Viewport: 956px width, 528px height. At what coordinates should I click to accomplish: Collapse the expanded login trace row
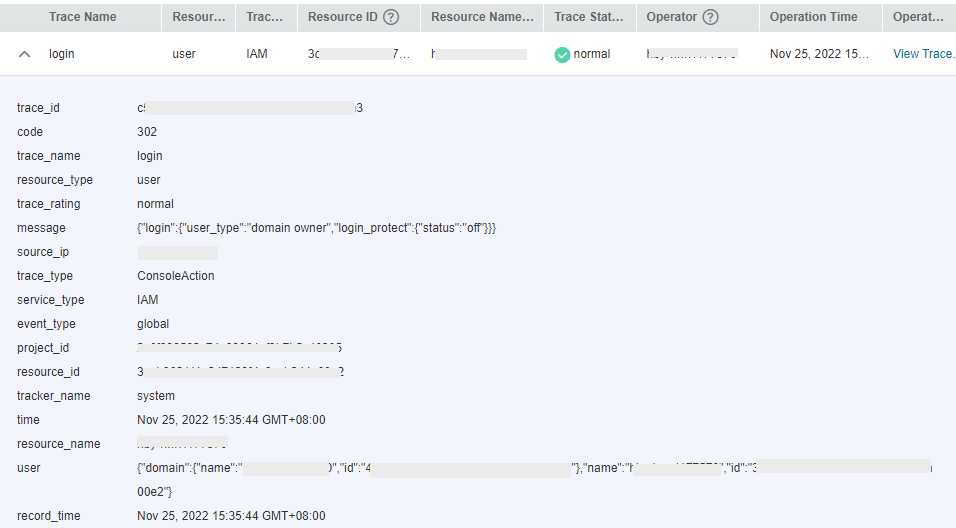click(x=25, y=54)
